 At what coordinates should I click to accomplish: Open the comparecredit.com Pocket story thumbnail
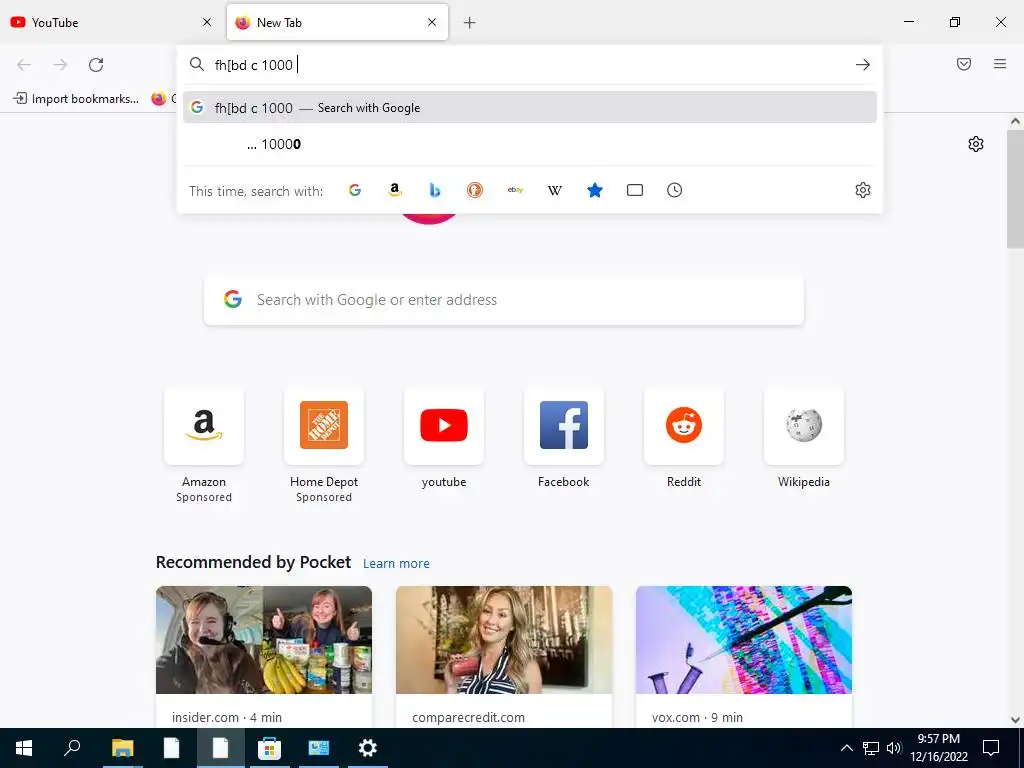coord(504,640)
